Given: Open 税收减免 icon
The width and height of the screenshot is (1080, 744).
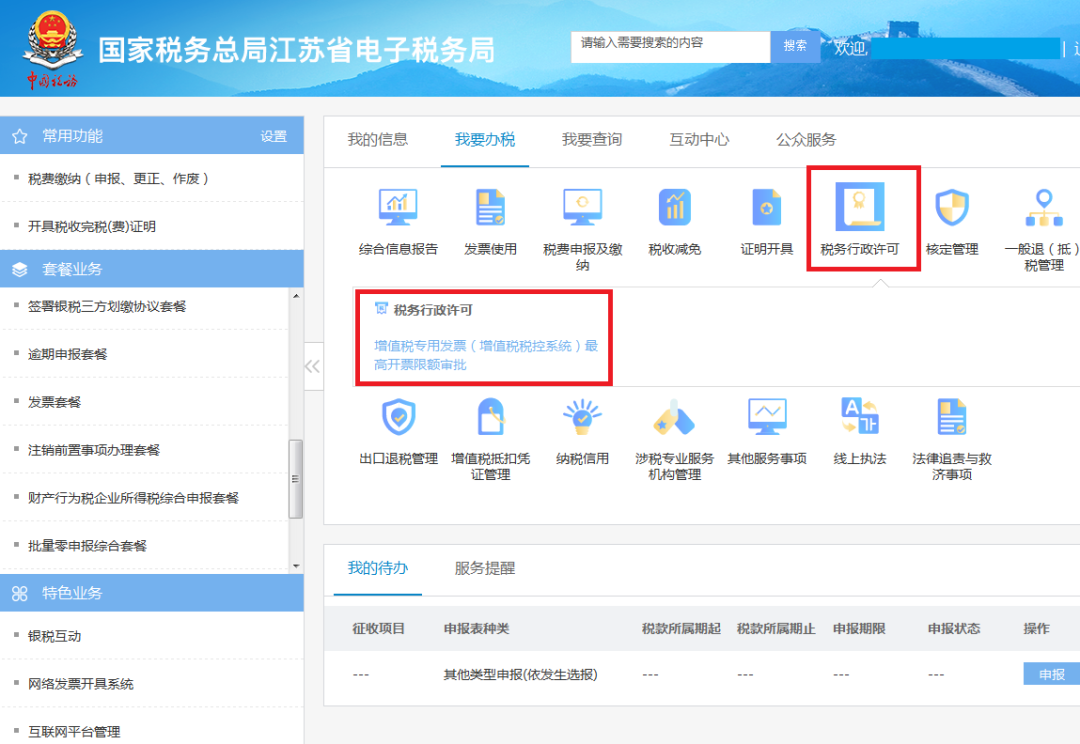Looking at the screenshot, I should pos(674,207).
